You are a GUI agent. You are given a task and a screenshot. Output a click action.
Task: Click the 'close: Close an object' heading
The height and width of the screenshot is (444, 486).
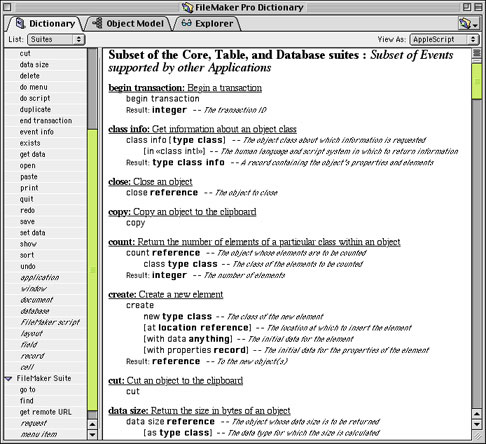click(x=150, y=182)
